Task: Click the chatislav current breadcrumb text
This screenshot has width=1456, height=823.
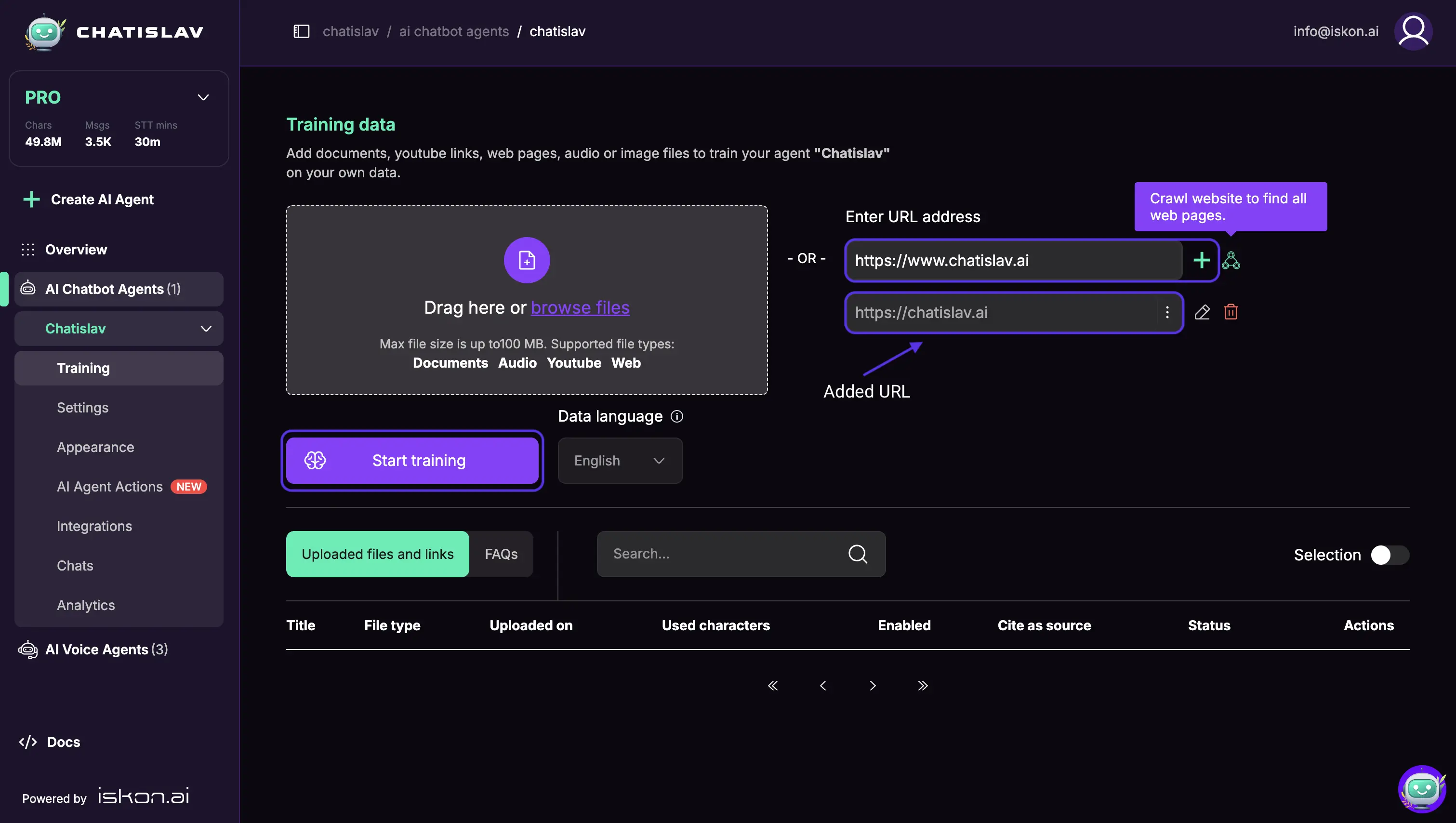Action: click(x=557, y=32)
